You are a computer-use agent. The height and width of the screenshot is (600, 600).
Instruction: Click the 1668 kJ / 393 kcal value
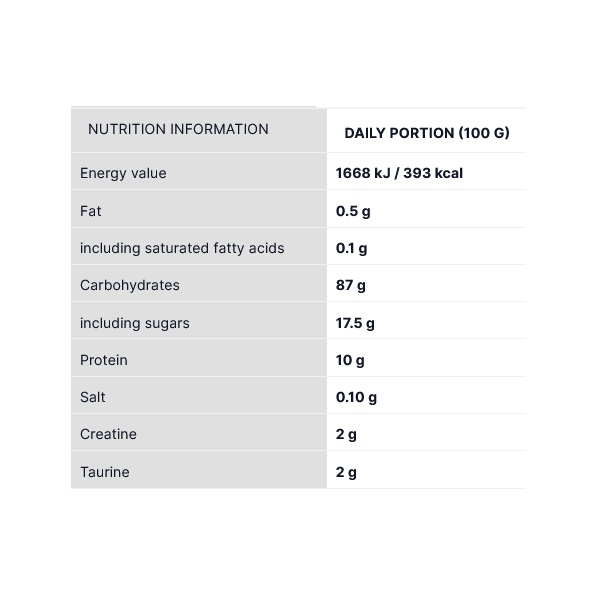coord(399,173)
